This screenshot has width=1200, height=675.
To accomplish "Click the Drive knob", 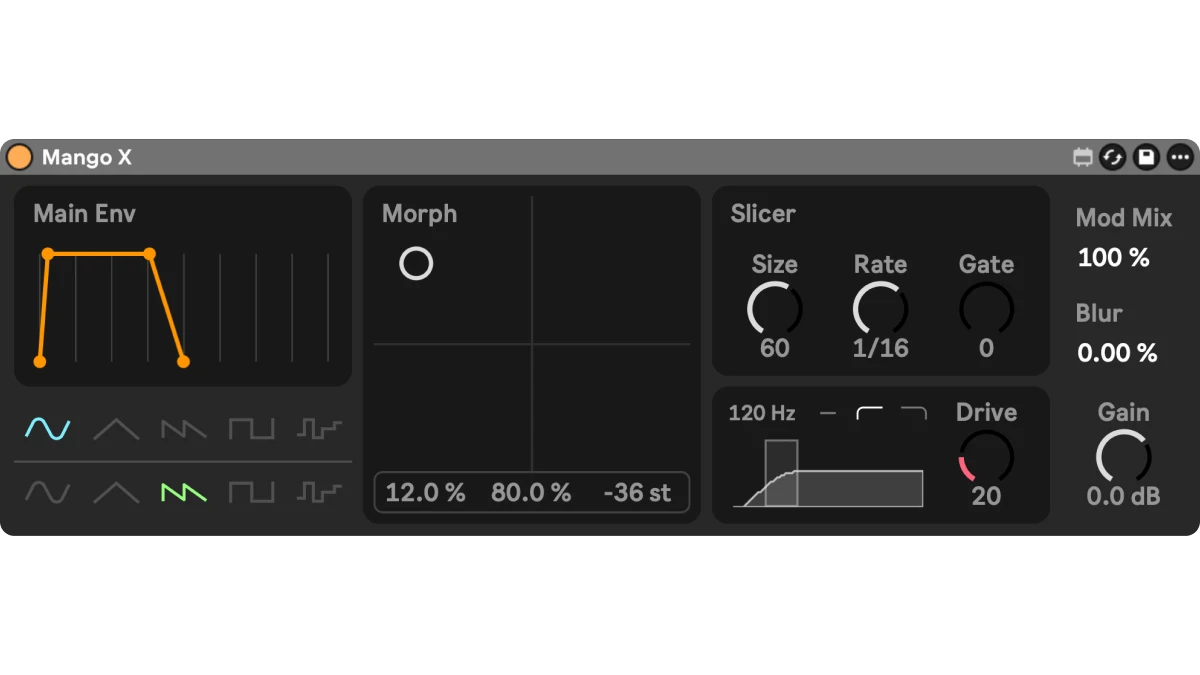I will tap(986, 457).
